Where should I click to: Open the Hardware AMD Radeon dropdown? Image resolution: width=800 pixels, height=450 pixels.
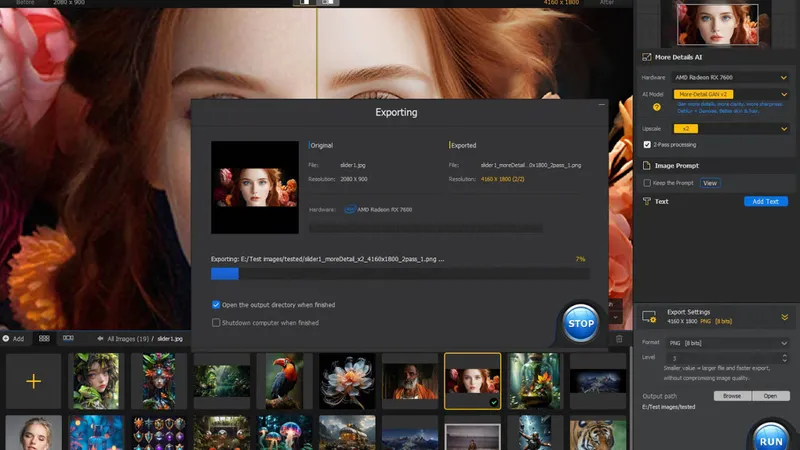pyautogui.click(x=731, y=77)
